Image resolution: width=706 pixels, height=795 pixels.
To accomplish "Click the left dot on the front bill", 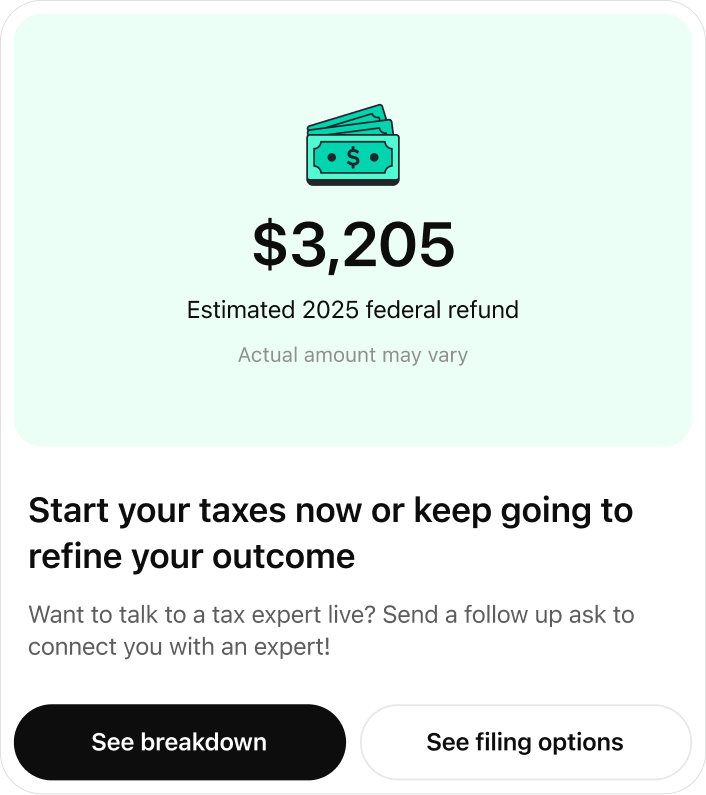I will pos(332,157).
